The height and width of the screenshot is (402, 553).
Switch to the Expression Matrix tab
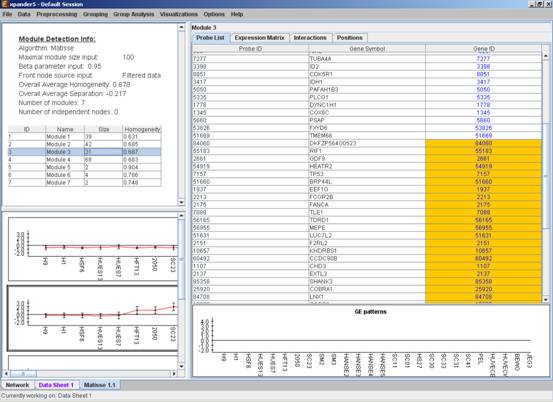pos(259,38)
